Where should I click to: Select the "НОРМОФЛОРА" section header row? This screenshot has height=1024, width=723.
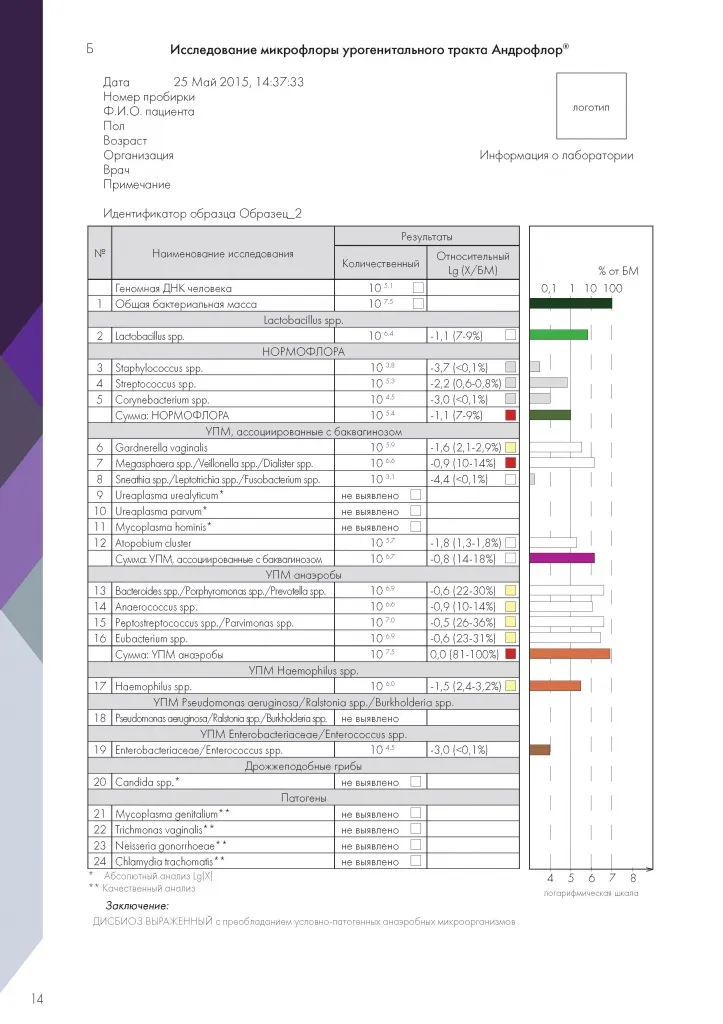tap(304, 352)
